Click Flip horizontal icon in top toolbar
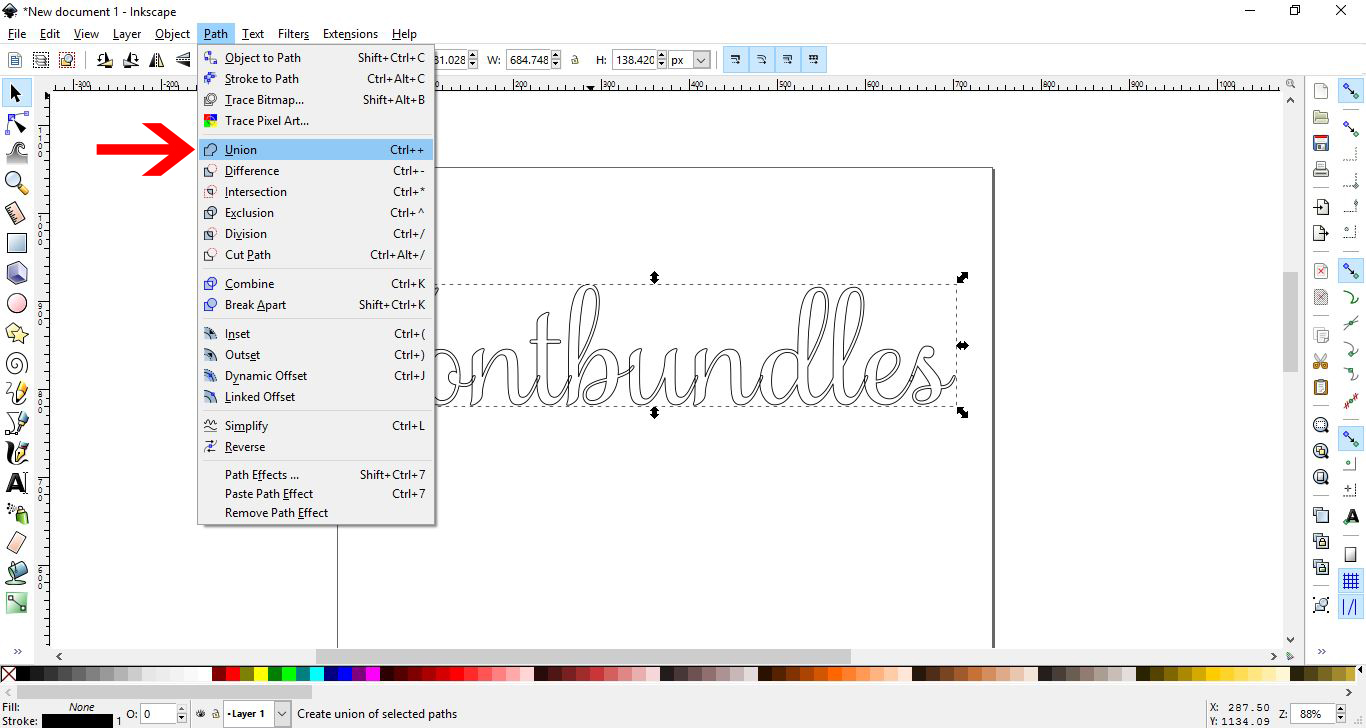 [156, 60]
